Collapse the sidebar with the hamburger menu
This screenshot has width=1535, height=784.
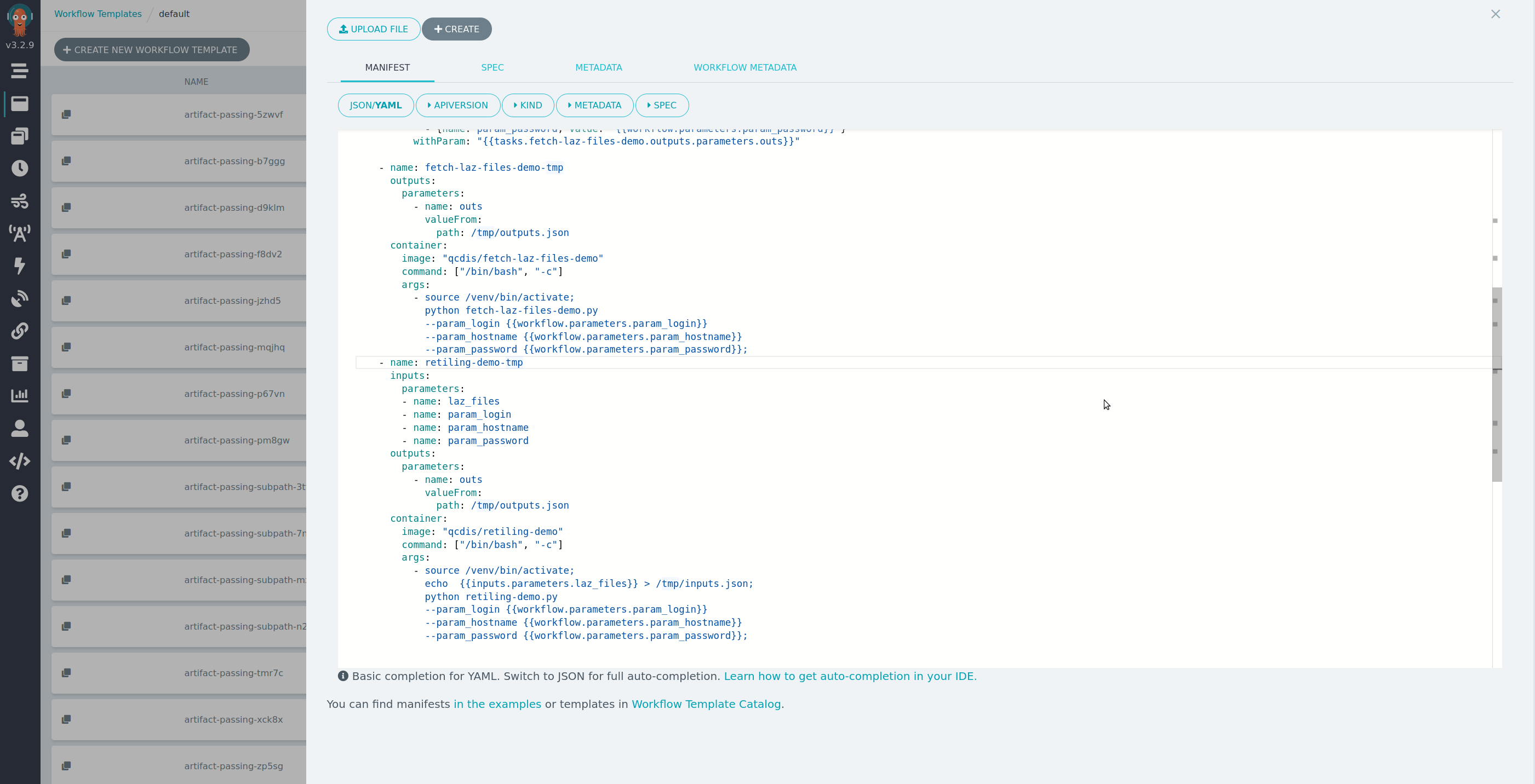point(20,71)
